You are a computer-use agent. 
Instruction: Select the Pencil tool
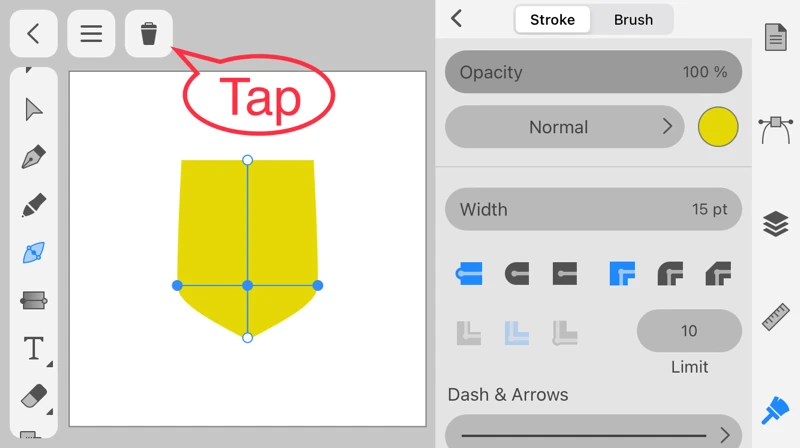click(x=34, y=206)
